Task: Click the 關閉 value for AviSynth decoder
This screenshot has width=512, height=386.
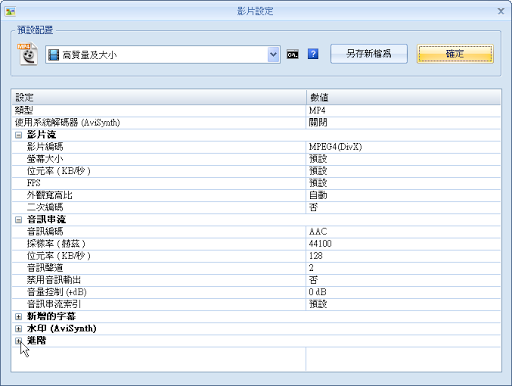Action: pyautogui.click(x=318, y=123)
